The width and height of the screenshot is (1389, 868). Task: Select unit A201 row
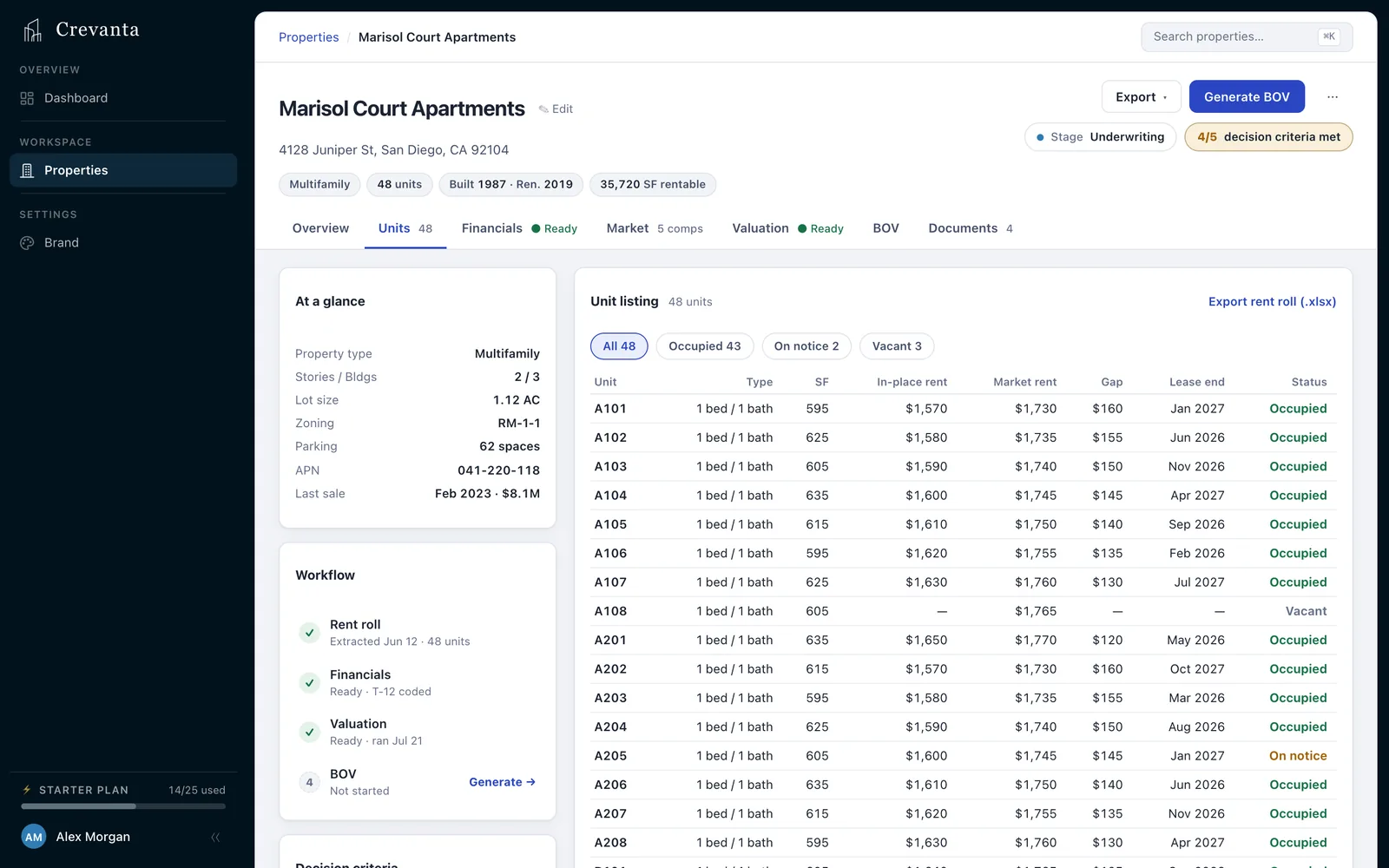pos(964,641)
